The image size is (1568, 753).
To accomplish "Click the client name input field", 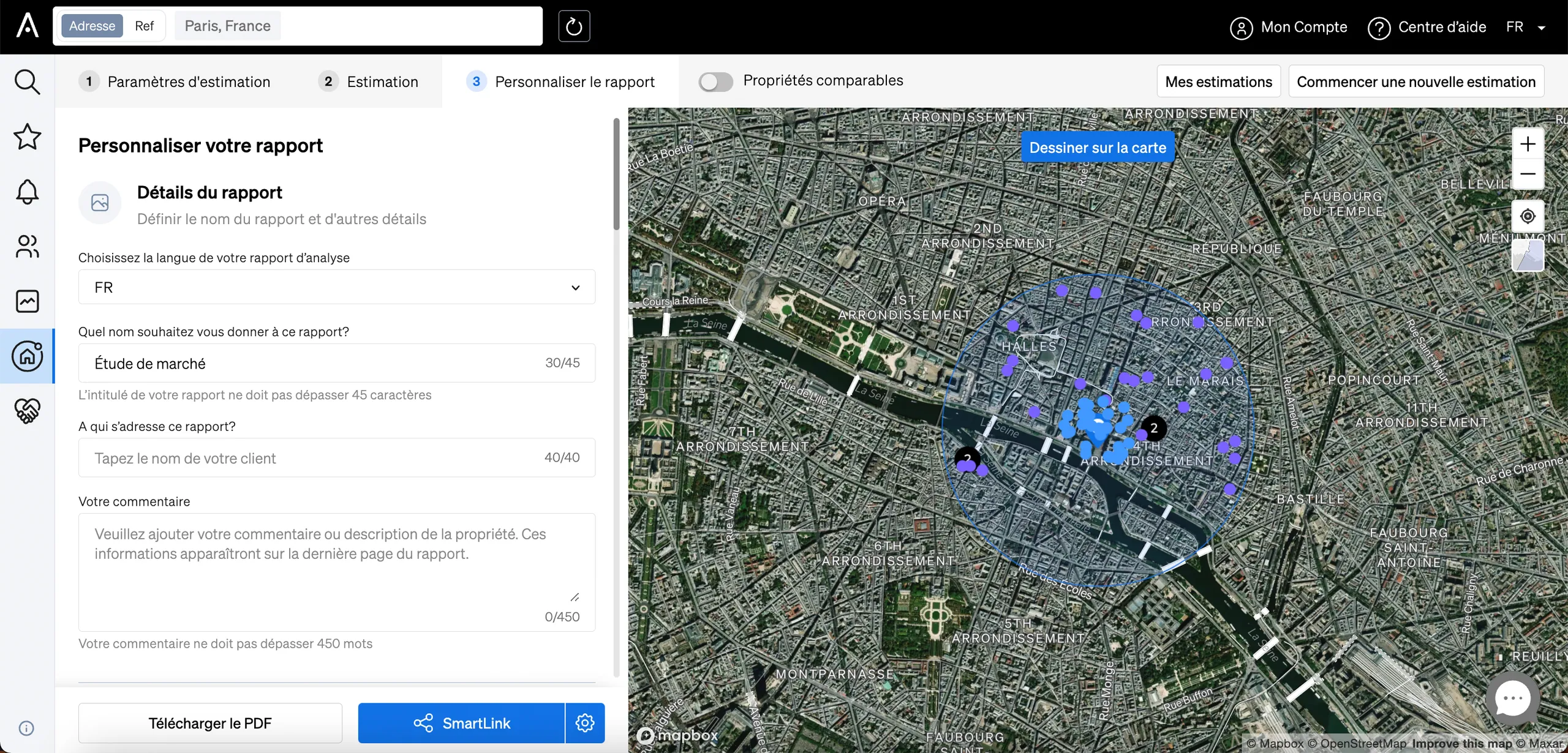I will [x=337, y=458].
